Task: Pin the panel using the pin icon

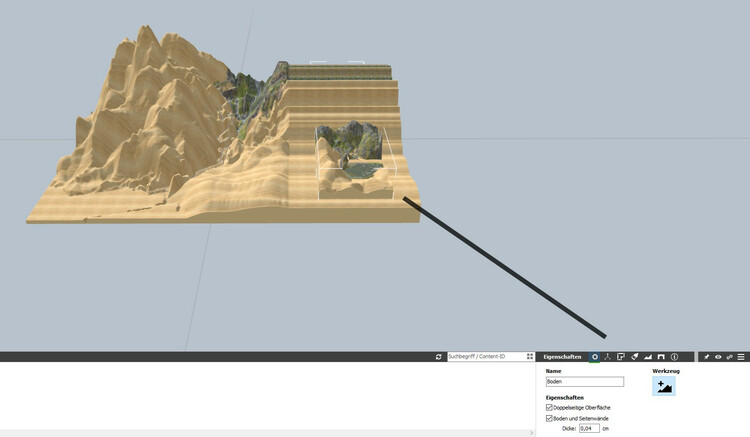Action: (706, 357)
